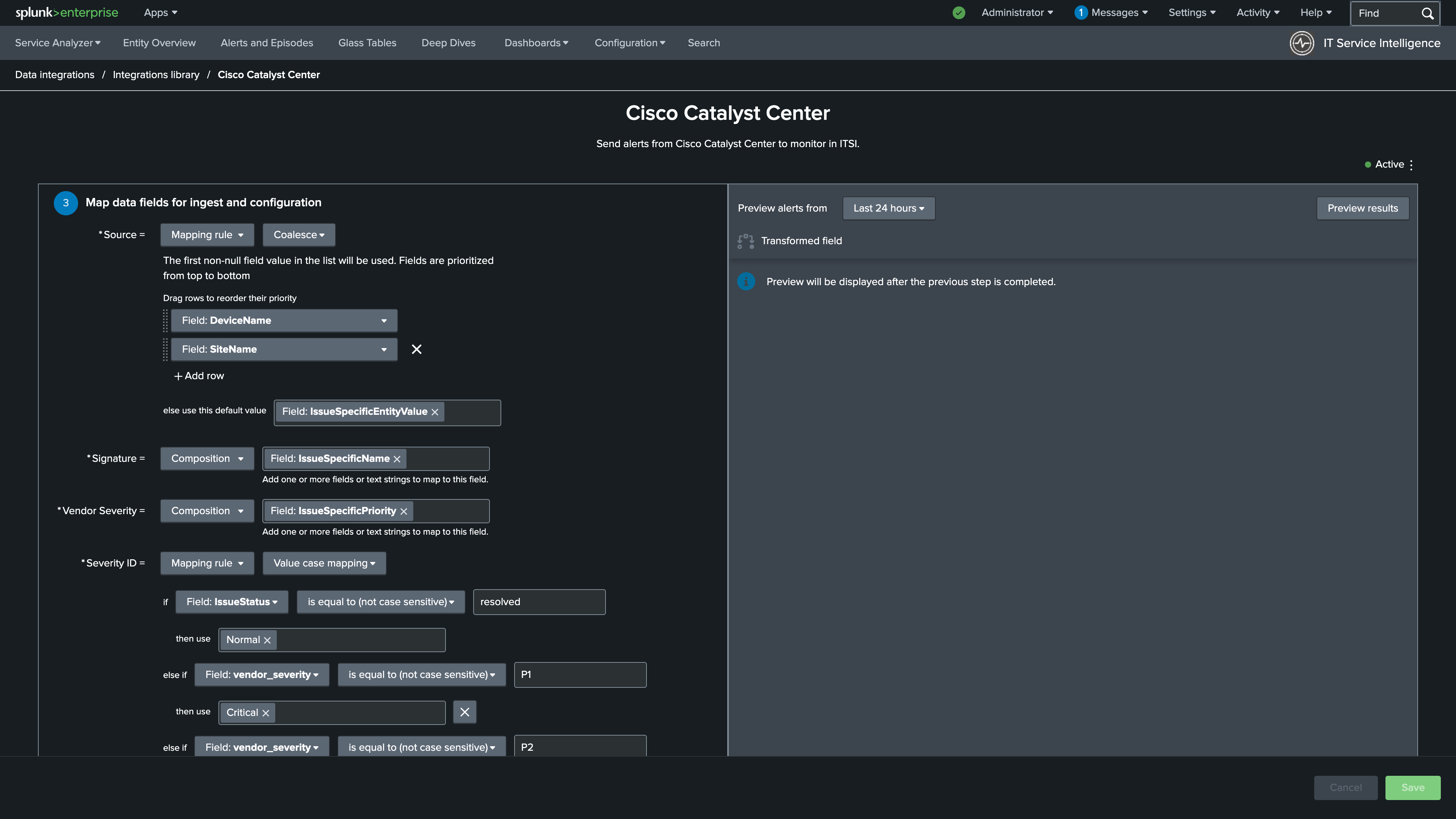The width and height of the screenshot is (1456, 819).
Task: Click Add row under coalesce fields
Action: point(199,376)
